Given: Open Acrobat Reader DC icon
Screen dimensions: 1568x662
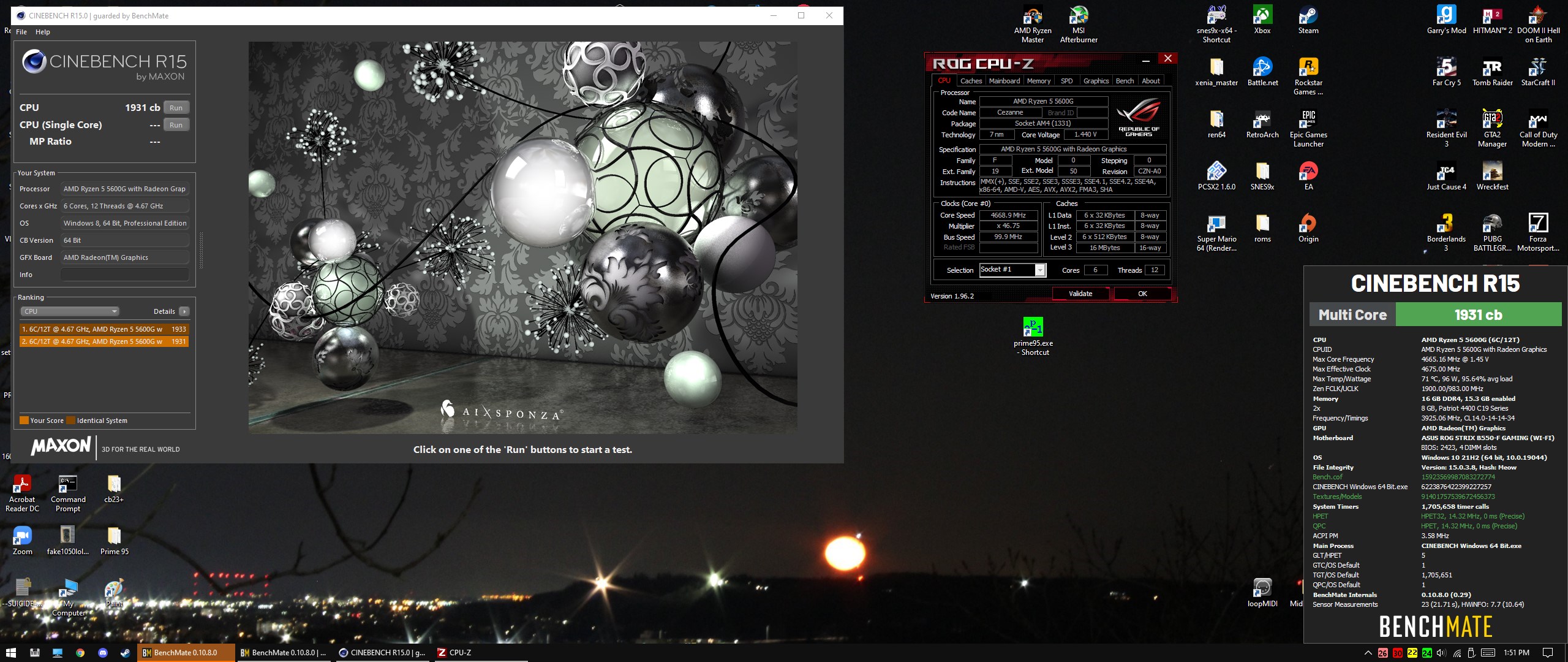Looking at the screenshot, I should point(22,493).
